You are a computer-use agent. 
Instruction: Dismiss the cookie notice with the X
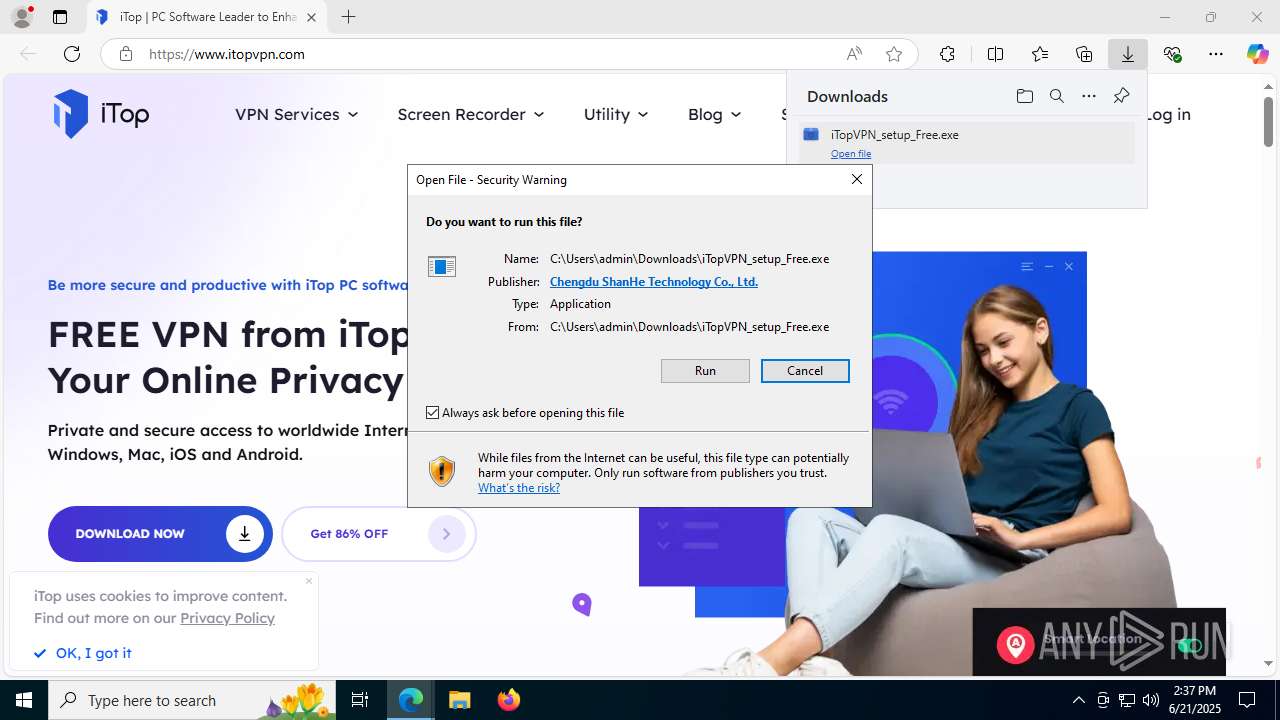[309, 581]
